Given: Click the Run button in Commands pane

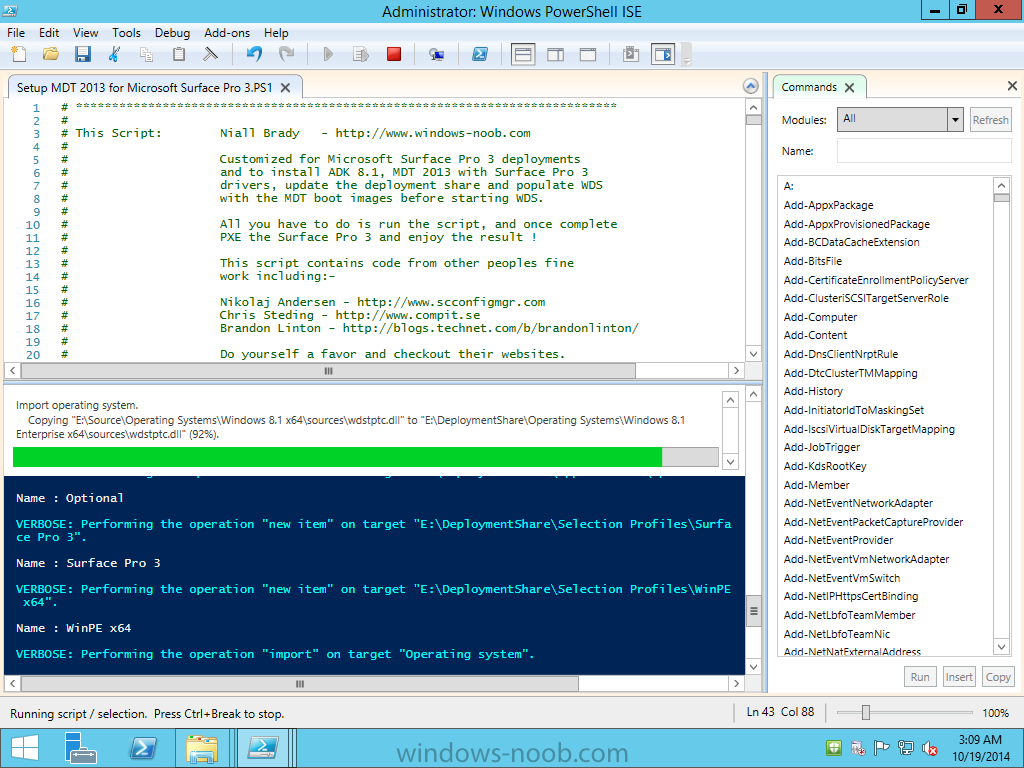Looking at the screenshot, I should tap(920, 677).
